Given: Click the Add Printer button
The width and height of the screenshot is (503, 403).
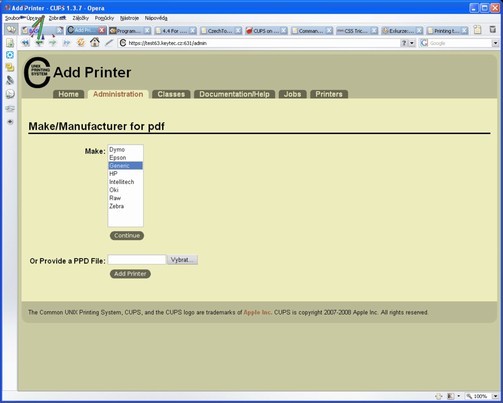Looking at the screenshot, I should [x=130, y=274].
